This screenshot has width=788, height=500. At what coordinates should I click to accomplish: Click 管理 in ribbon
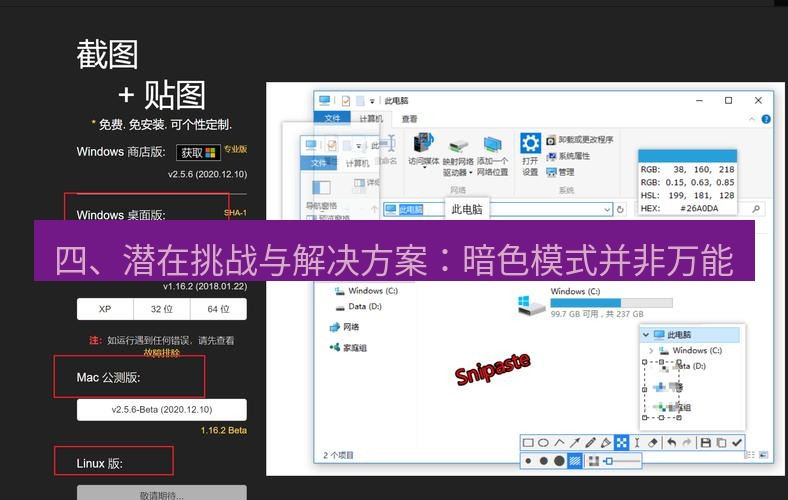coord(560,172)
